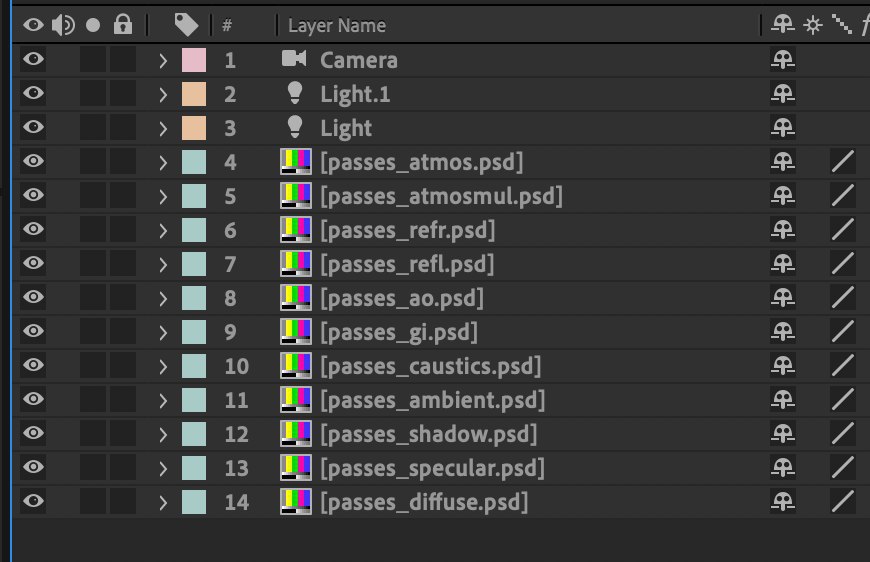Click the Video eye column header icon
The height and width of the screenshot is (562, 870).
click(x=33, y=25)
